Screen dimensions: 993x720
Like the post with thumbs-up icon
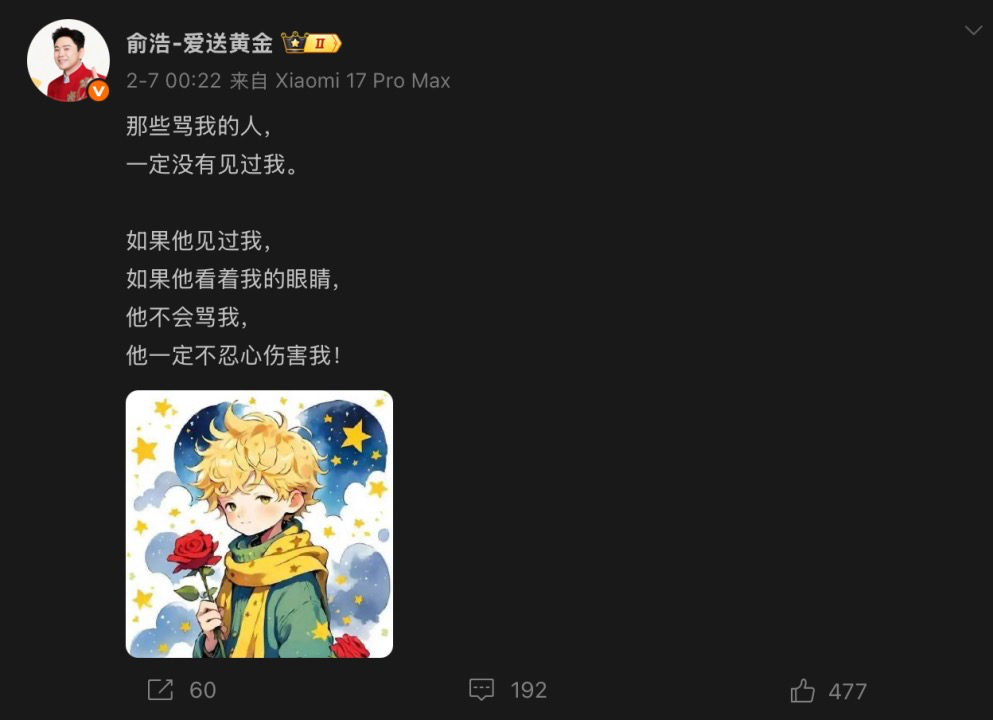(802, 690)
